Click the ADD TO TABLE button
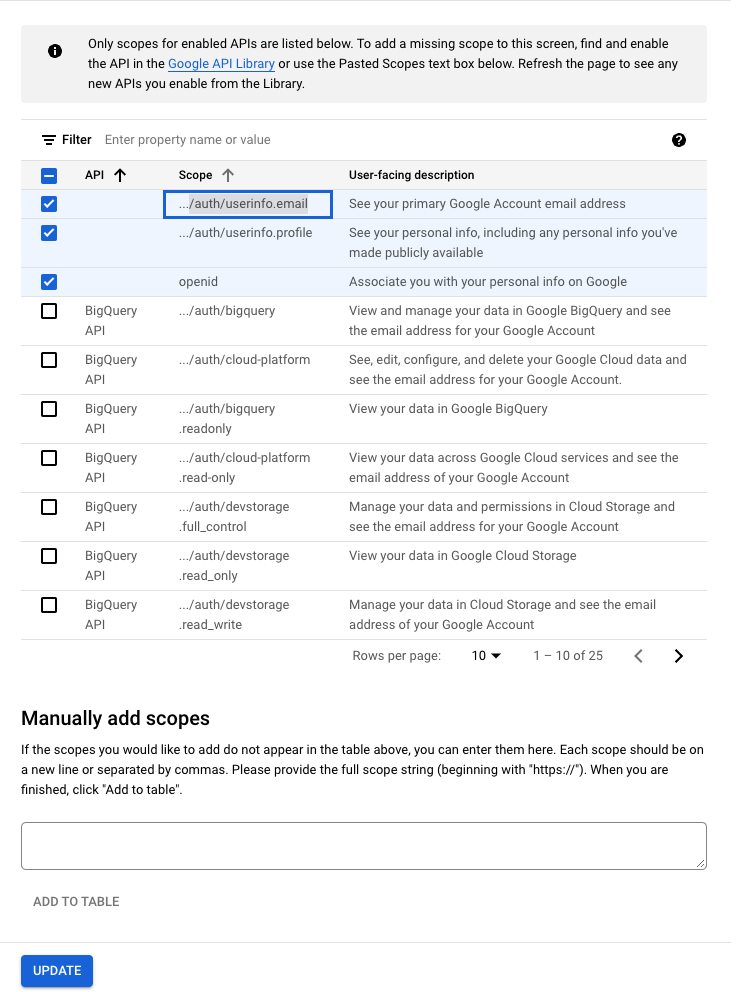Image resolution: width=736 pixels, height=992 pixels. (x=76, y=901)
